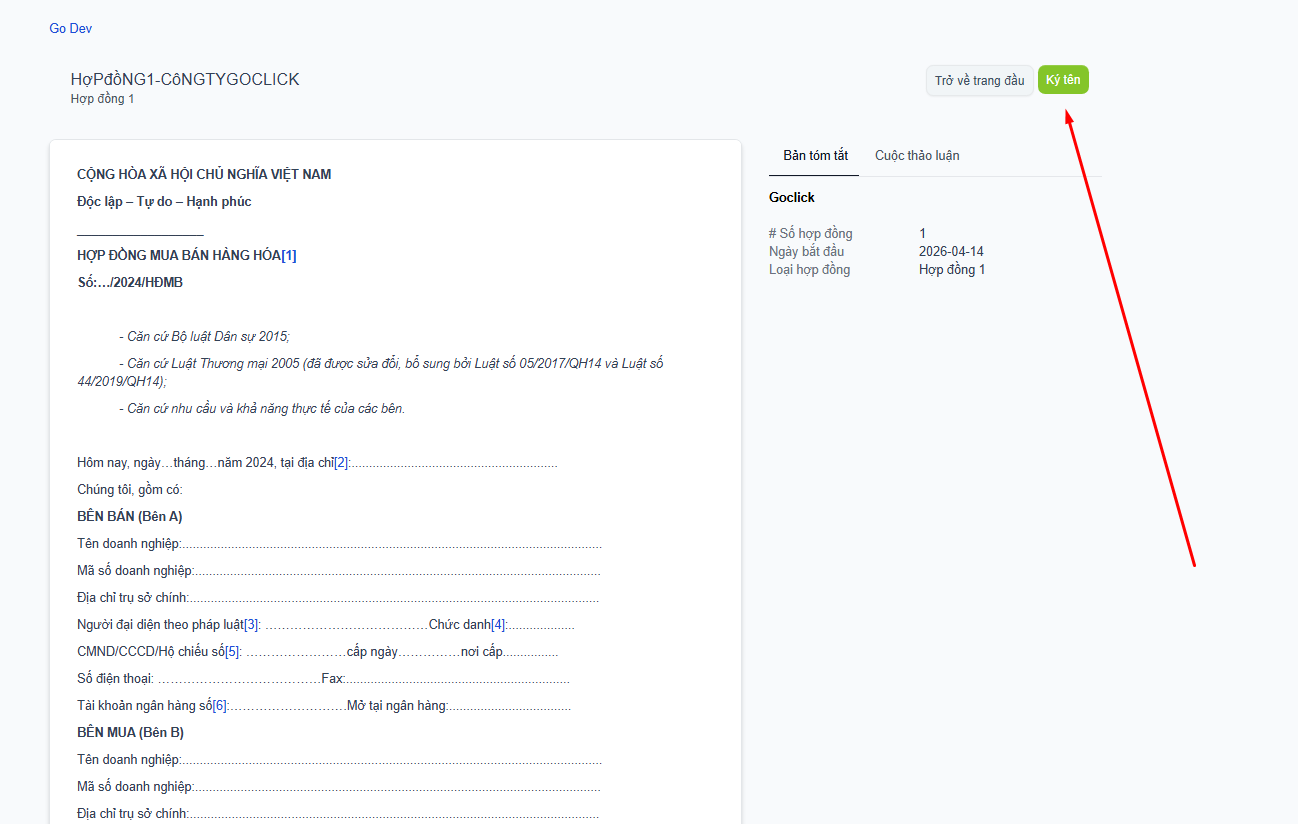Follow footnote [1] beside HỢP ĐỒNG MUA BÁN HÀNG HÓA

coord(289,255)
